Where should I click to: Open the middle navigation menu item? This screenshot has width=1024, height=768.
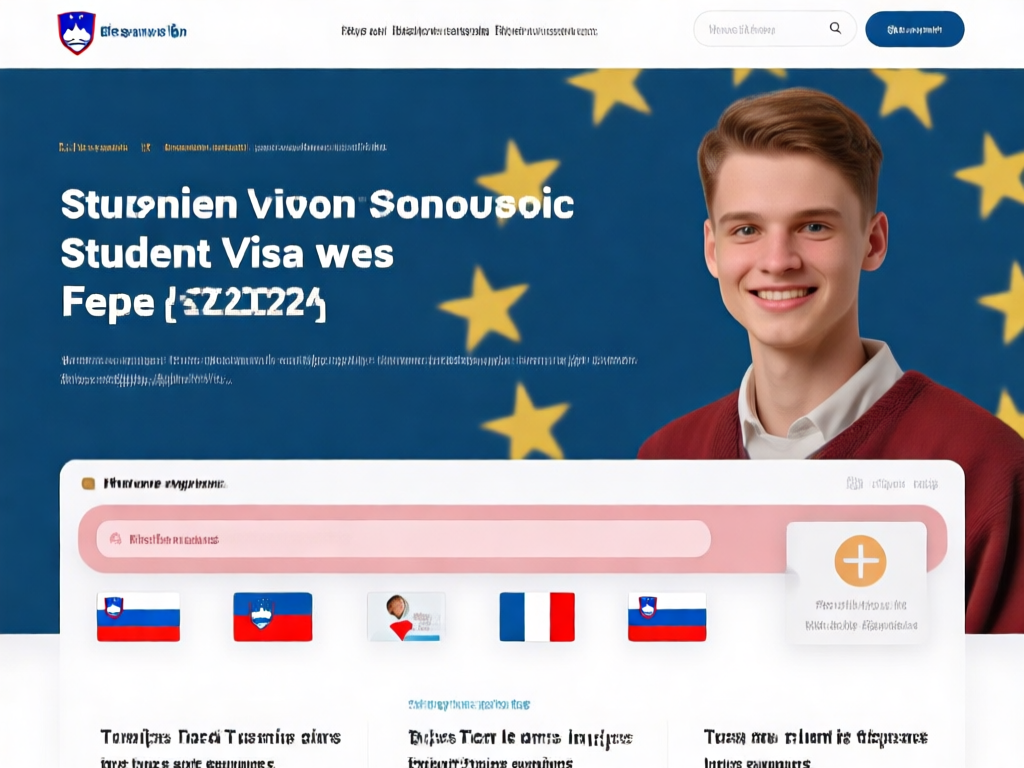click(440, 31)
